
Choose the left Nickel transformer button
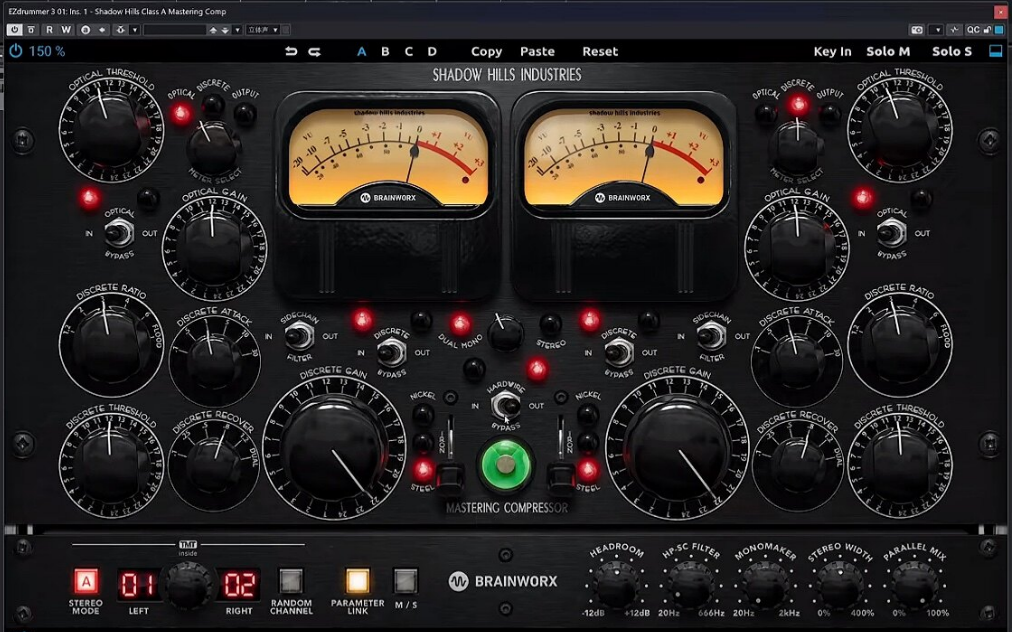coord(423,414)
